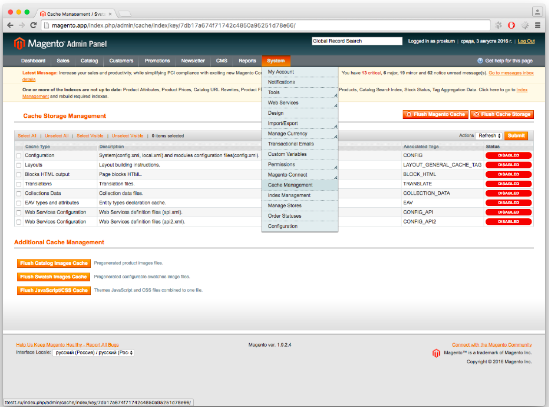Click Go to messages inbox link
Image resolution: width=549 pixels, height=407 pixels.
[x=511, y=73]
